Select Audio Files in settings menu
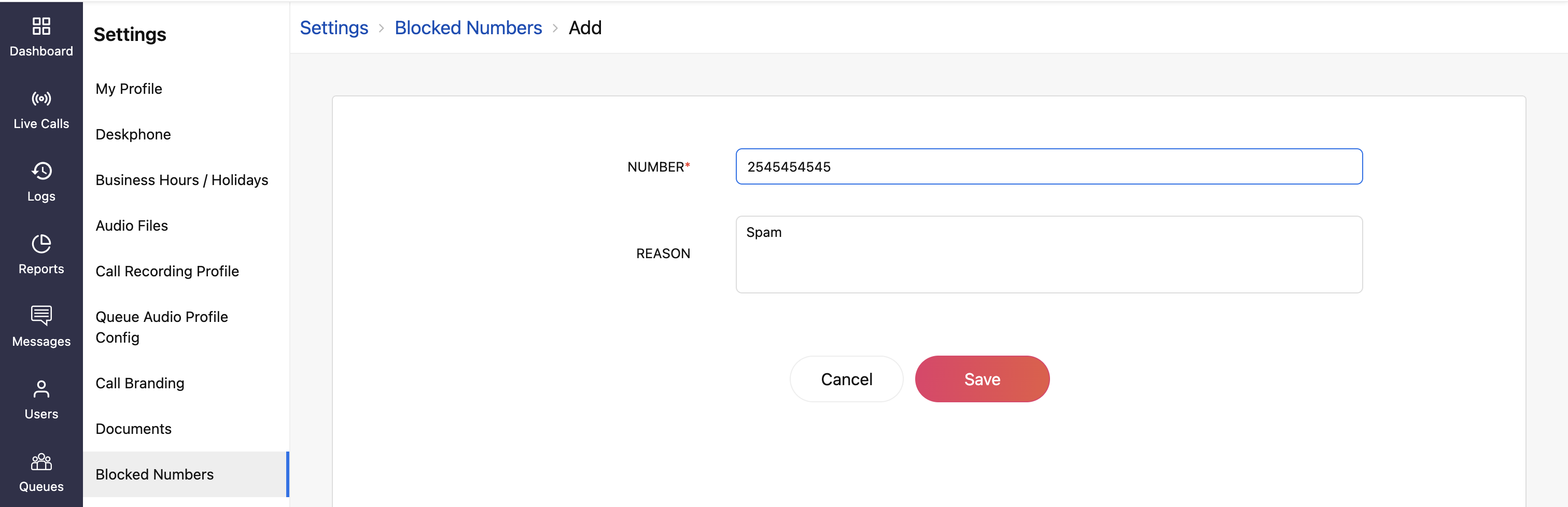1568x507 pixels. [132, 226]
